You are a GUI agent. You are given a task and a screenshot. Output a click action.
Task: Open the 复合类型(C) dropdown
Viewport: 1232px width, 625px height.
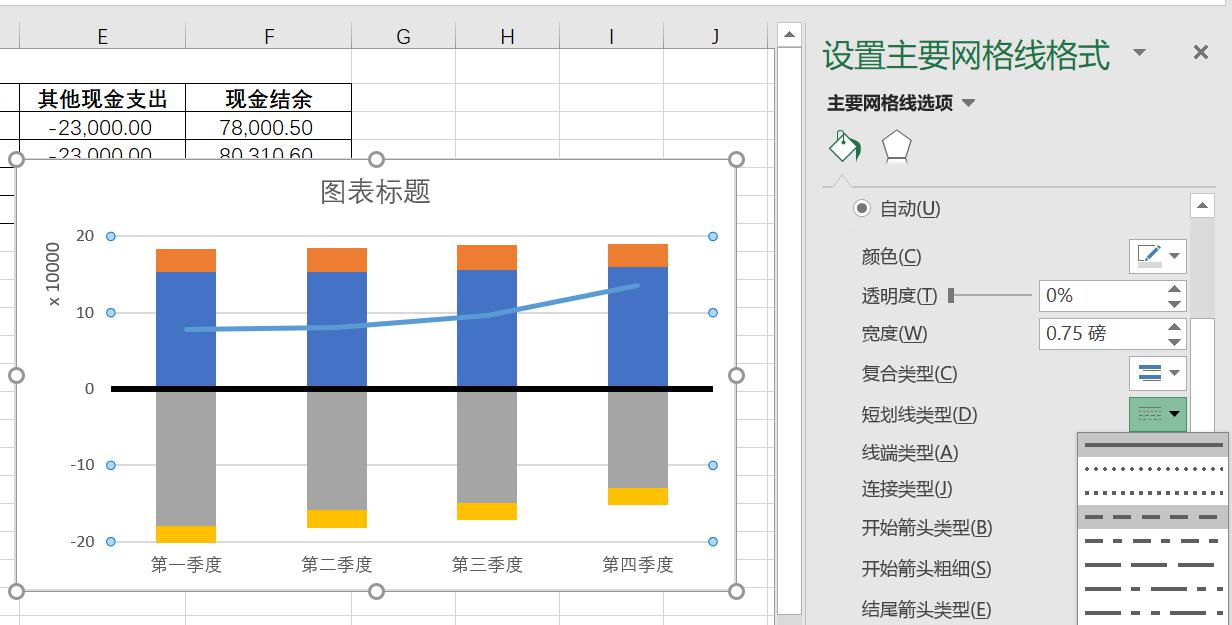[x=1157, y=373]
